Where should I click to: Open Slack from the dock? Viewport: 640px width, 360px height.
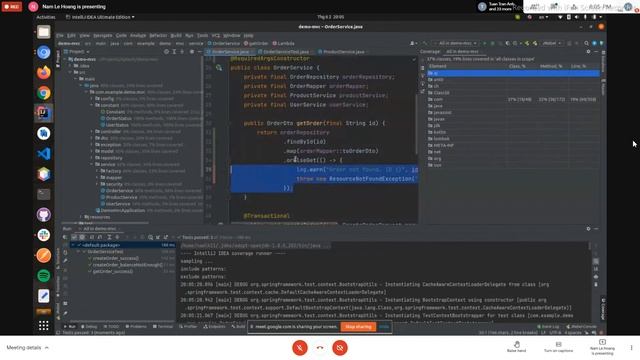coord(44,235)
